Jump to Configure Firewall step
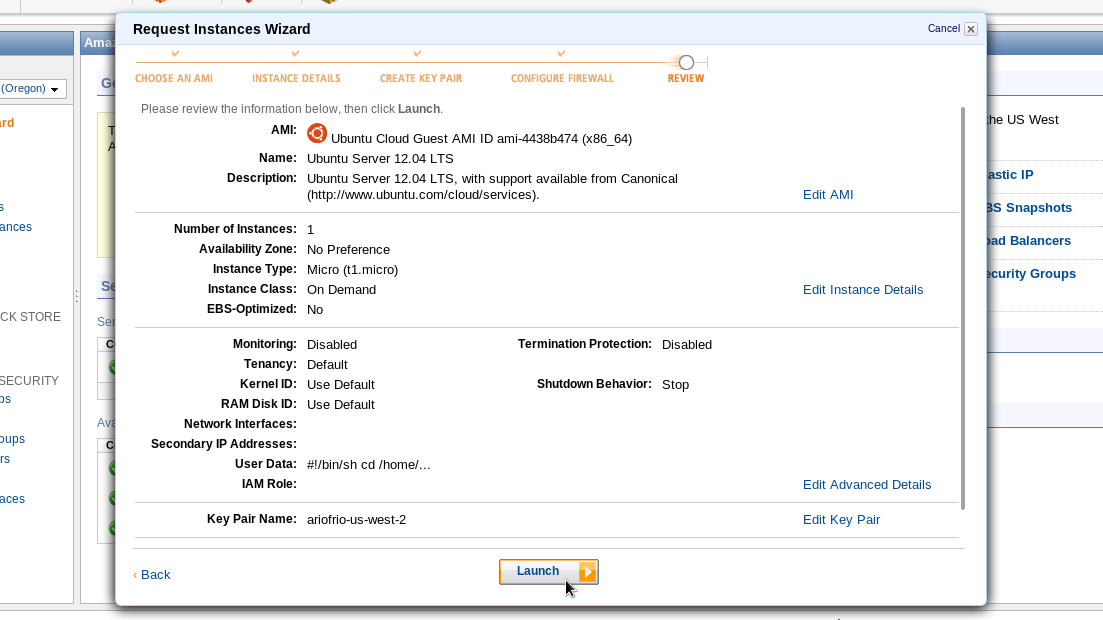This screenshot has width=1103, height=620. [x=562, y=78]
